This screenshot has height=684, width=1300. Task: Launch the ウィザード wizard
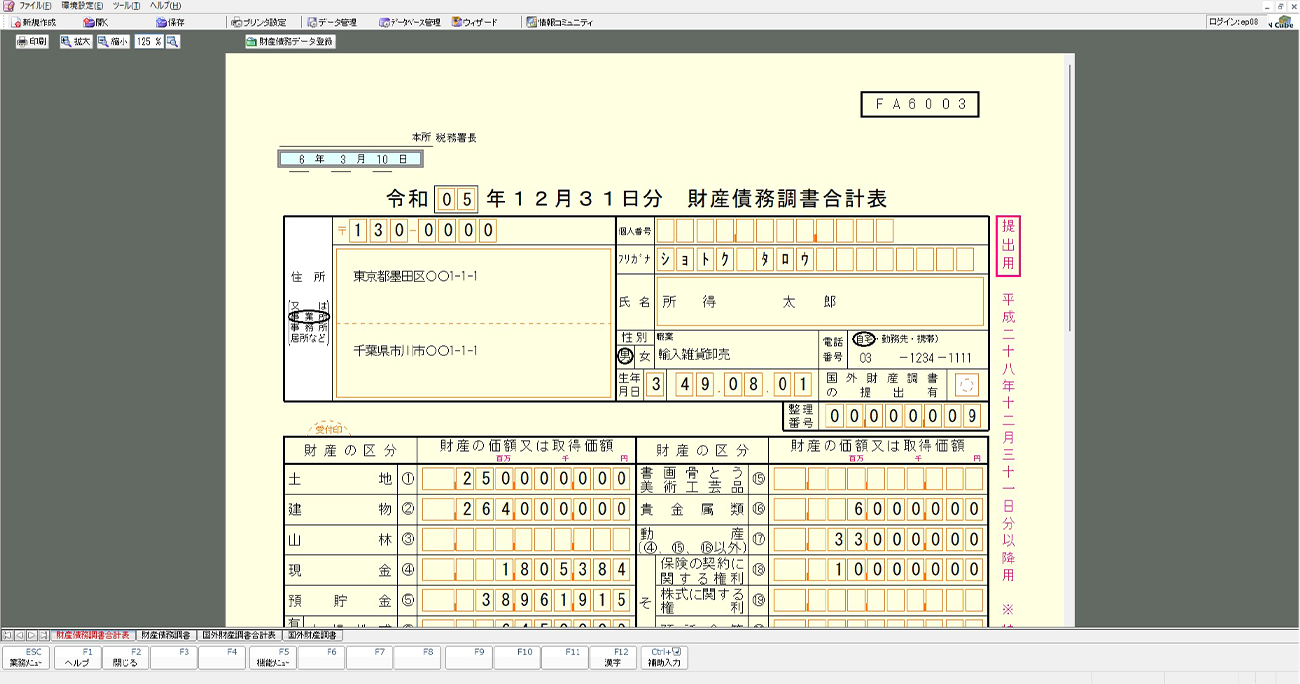(x=474, y=22)
